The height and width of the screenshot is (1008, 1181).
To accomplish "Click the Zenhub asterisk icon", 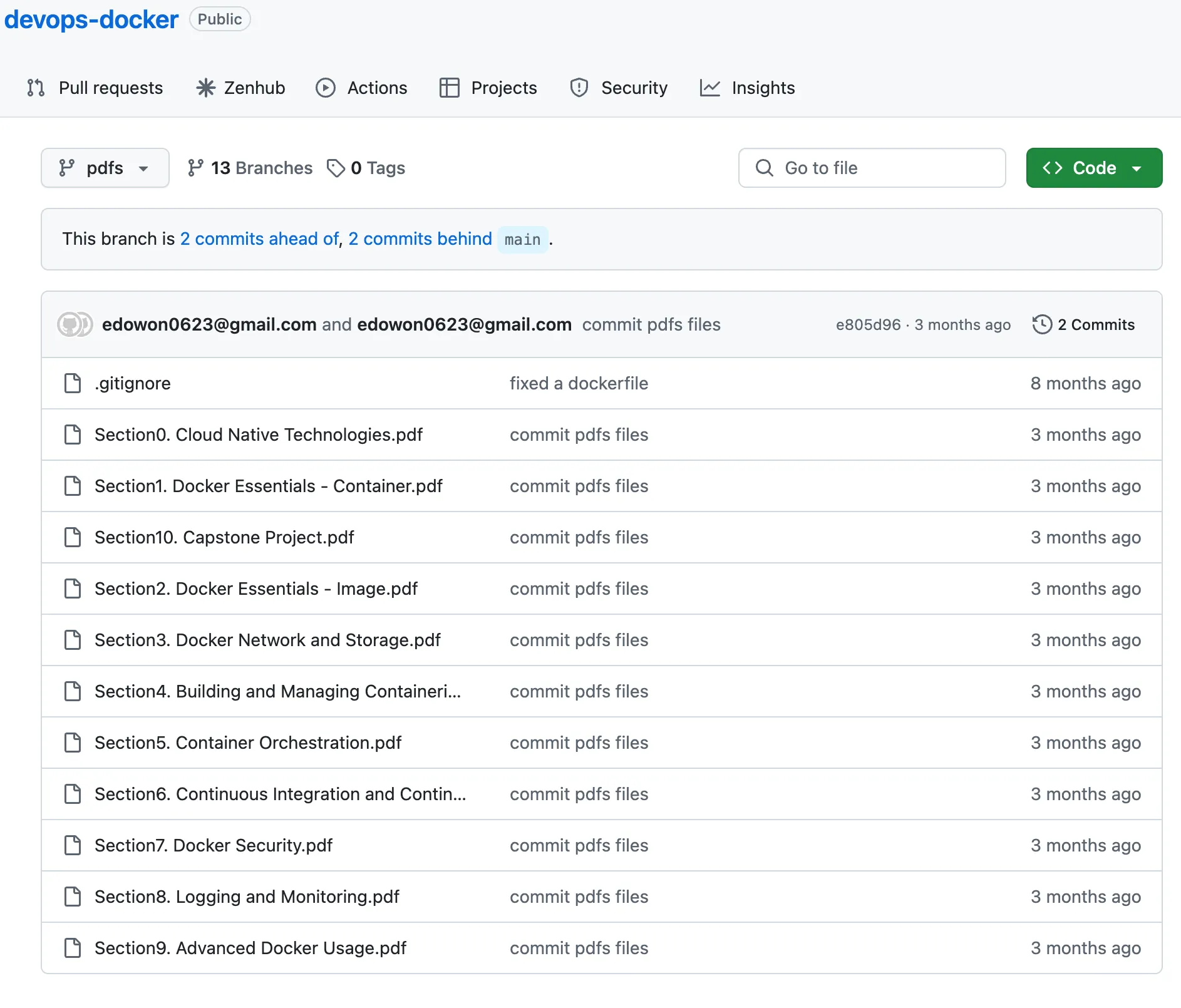I will click(205, 88).
